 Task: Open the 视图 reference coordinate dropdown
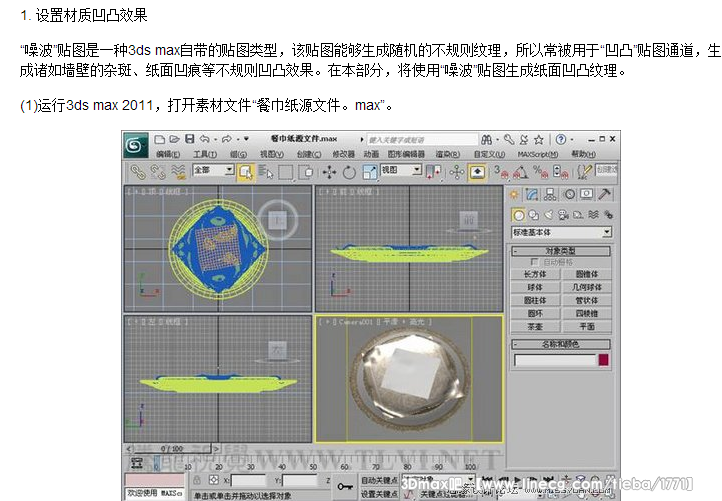point(401,170)
